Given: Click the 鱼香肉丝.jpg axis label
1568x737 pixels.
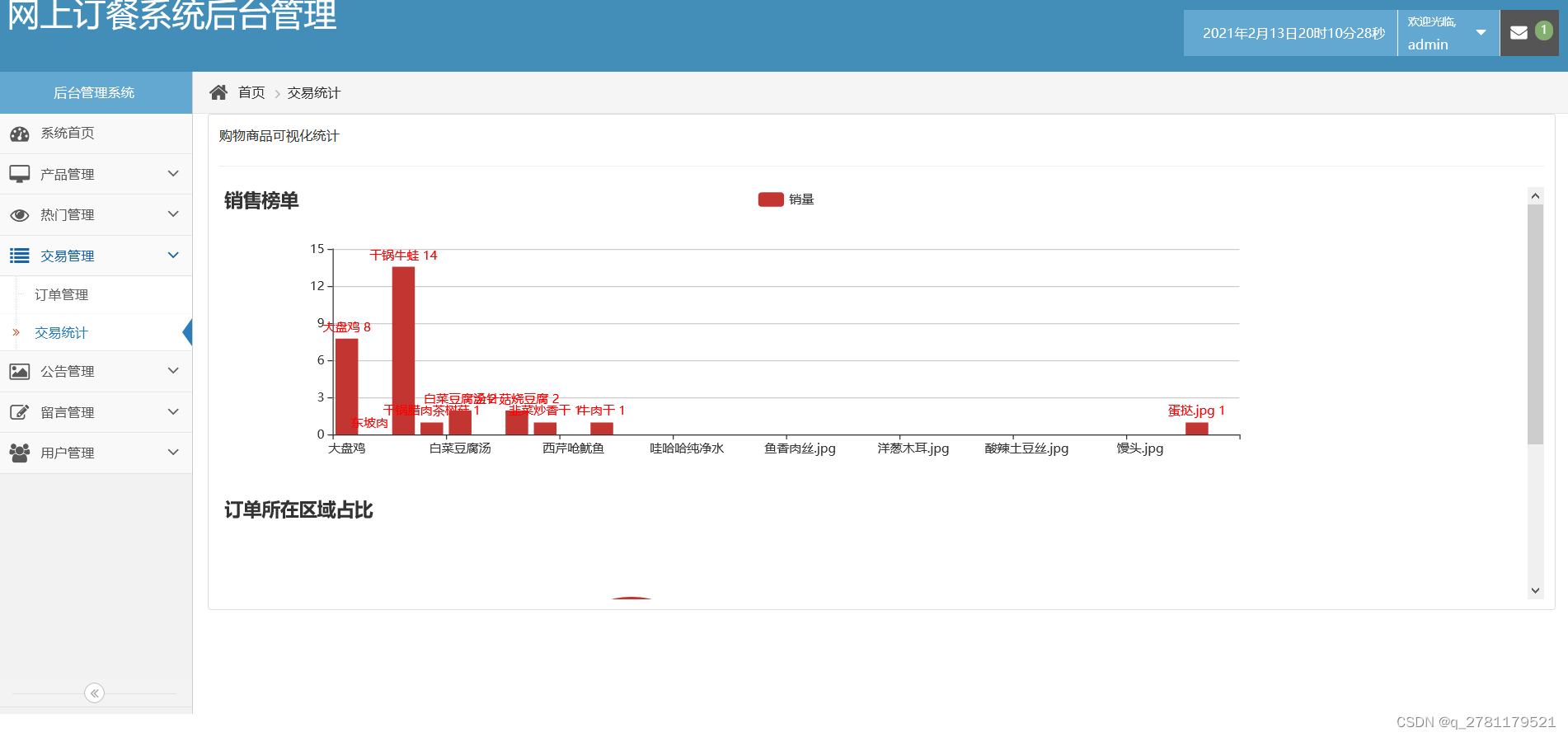Looking at the screenshot, I should click(800, 448).
